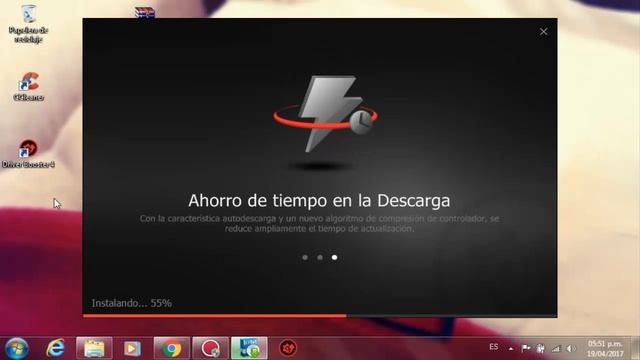The width and height of the screenshot is (640, 360).
Task: Open Windows Media Player in the taskbar
Action: tap(132, 348)
